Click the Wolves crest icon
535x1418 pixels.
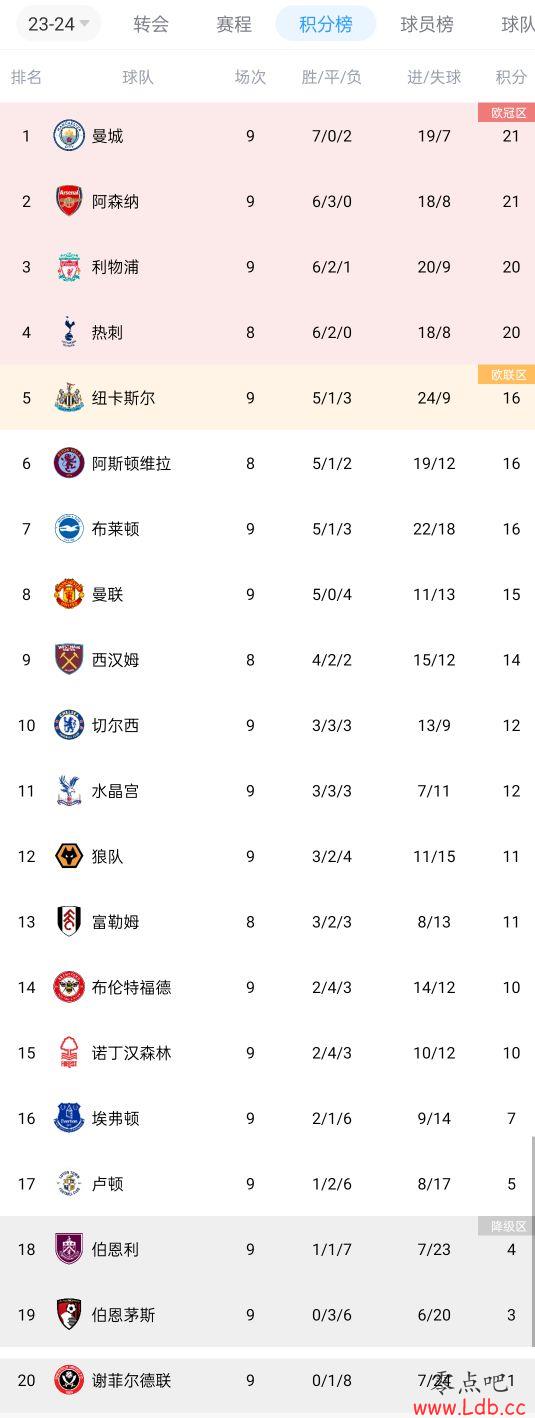coord(69,856)
